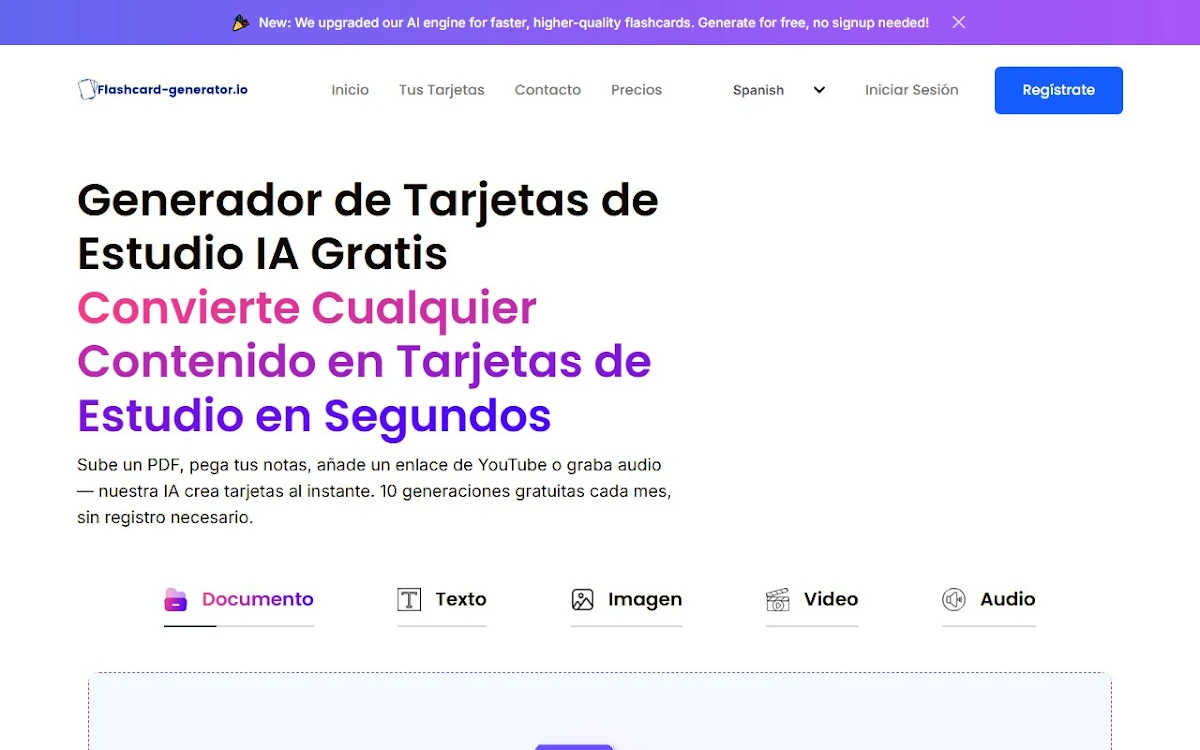Click the celebration icon in the announcement banner
Image resolution: width=1200 pixels, height=750 pixels.
point(240,22)
